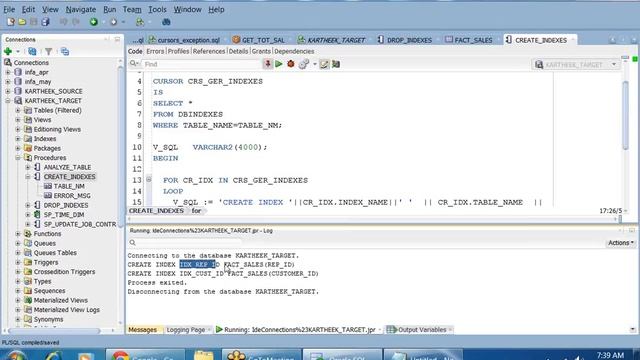This screenshot has height=360, width=640.
Task: Expand the infa_apr connection node
Action: 8,72
